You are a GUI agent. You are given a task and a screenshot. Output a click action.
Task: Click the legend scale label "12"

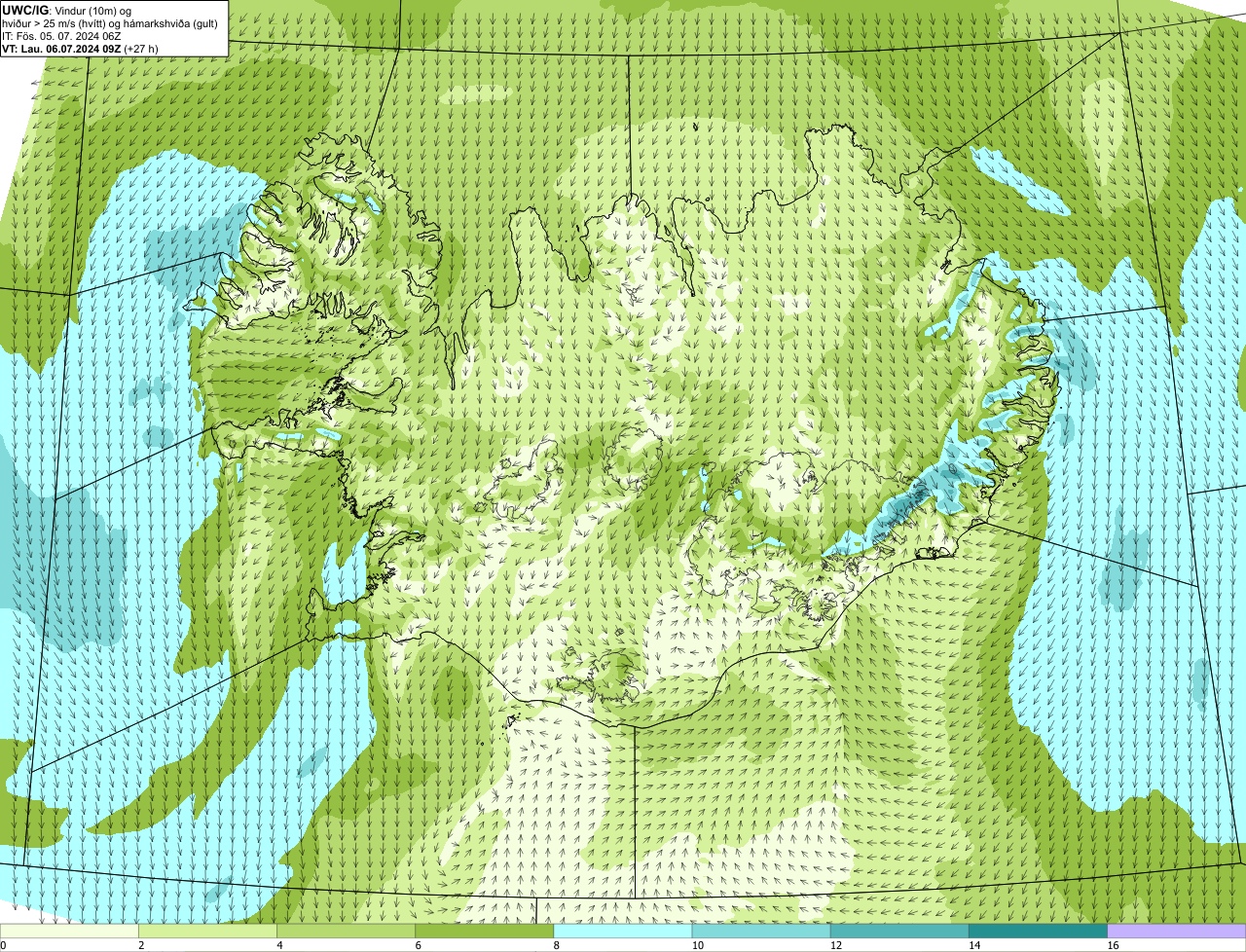click(x=835, y=945)
